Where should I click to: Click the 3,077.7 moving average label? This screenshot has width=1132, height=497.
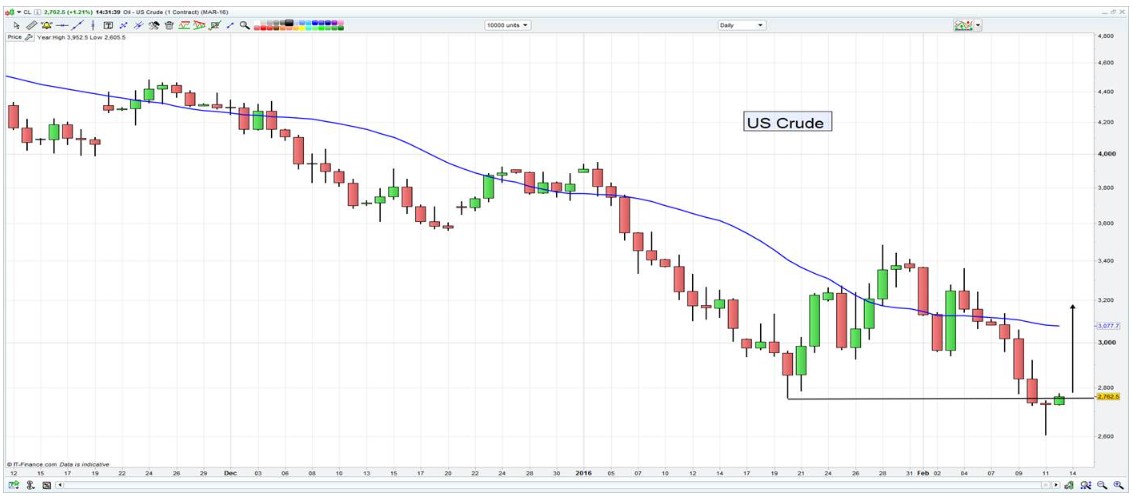point(1107,326)
